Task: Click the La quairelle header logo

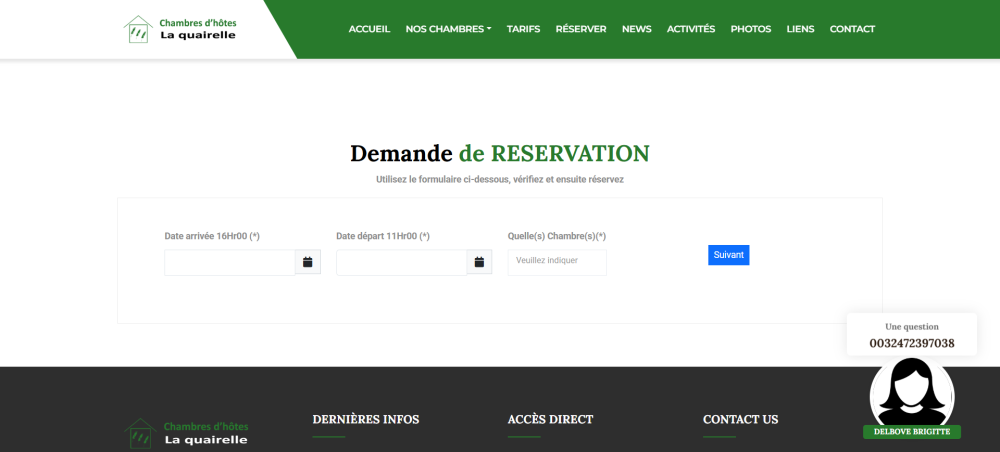Action: click(180, 29)
